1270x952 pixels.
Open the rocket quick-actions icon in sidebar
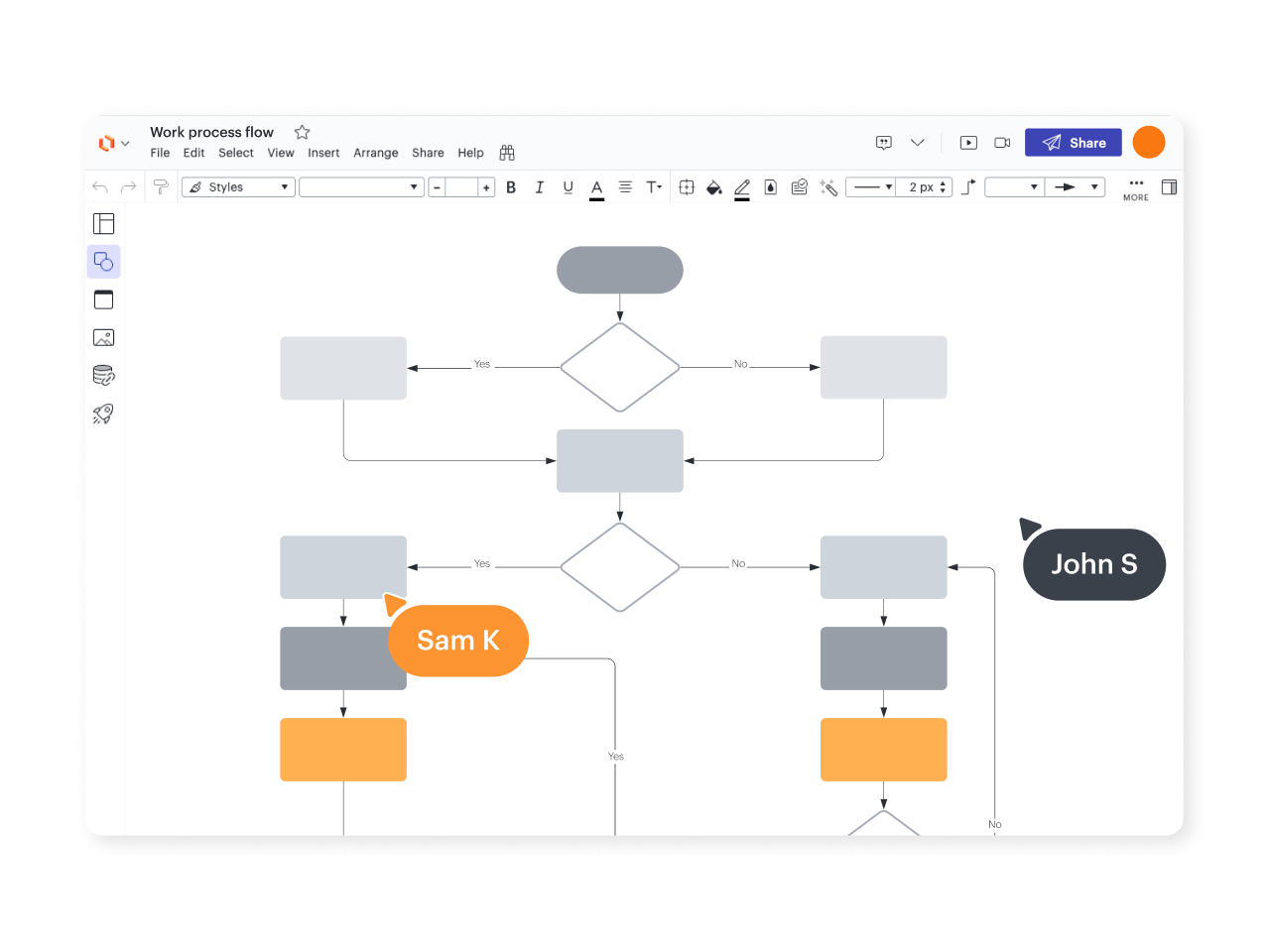[103, 414]
